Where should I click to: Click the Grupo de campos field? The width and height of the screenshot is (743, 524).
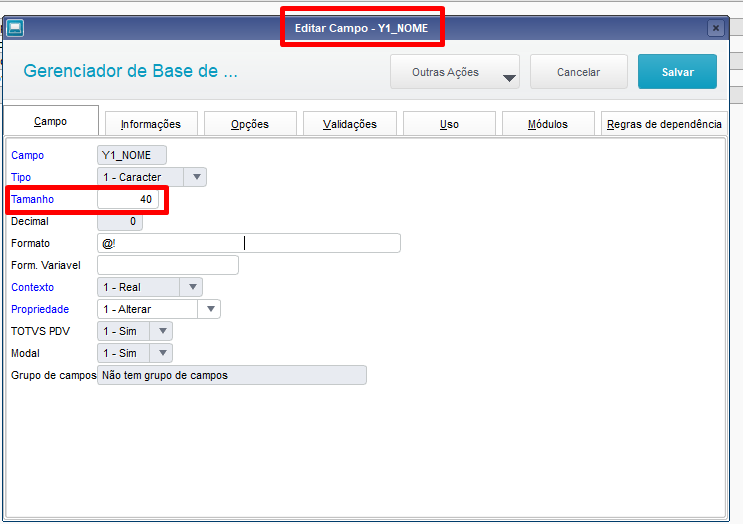click(232, 375)
